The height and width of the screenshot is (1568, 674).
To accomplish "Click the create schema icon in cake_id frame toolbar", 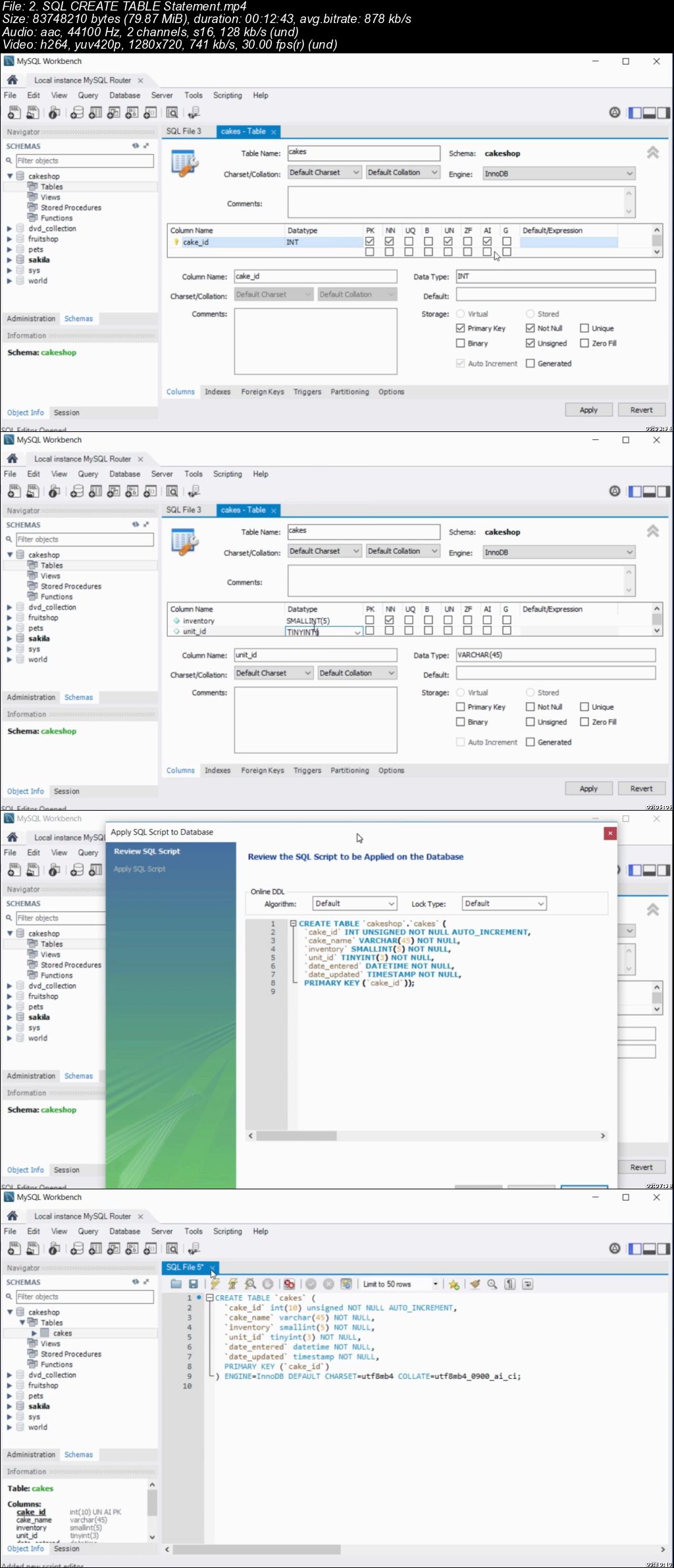I will coord(77,113).
